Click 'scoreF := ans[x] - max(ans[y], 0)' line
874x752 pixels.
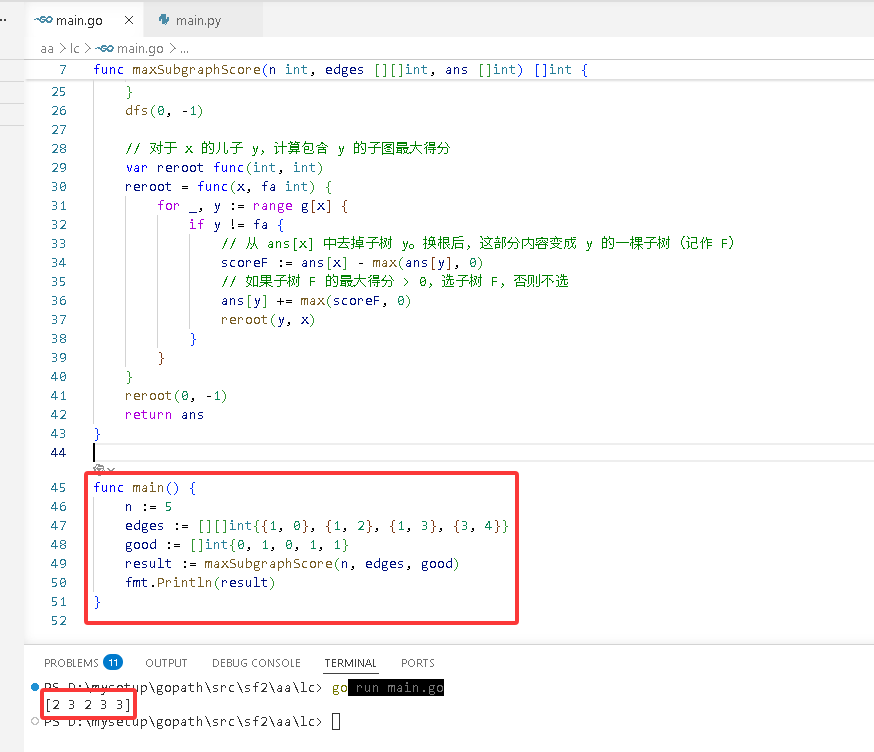(352, 263)
